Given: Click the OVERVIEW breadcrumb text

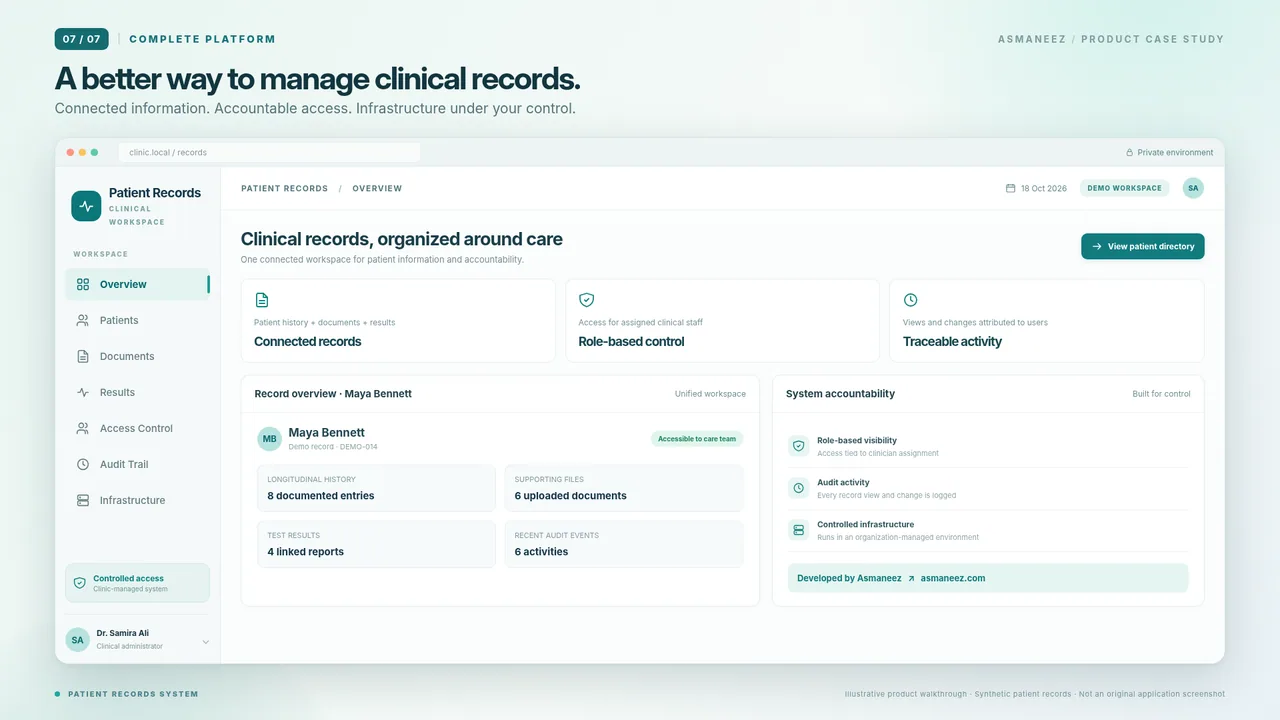Looking at the screenshot, I should pos(377,188).
